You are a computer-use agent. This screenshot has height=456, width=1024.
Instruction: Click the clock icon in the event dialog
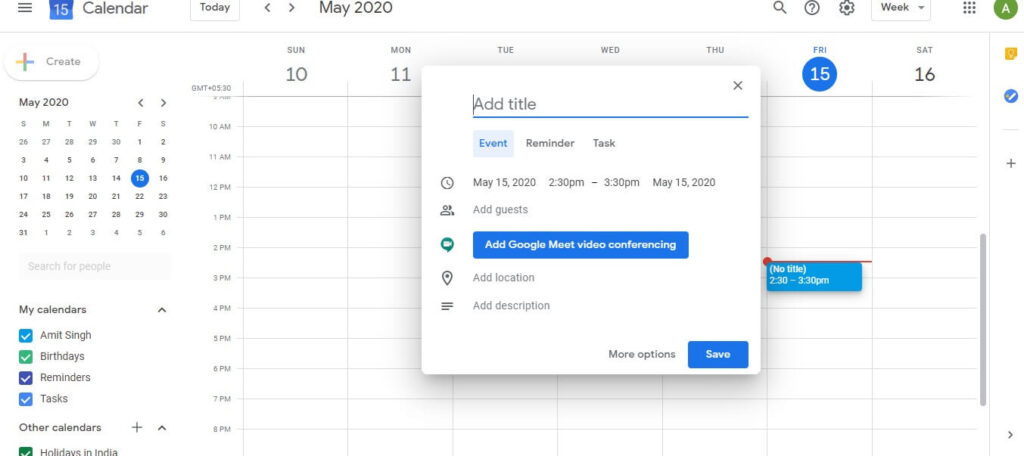(x=447, y=183)
